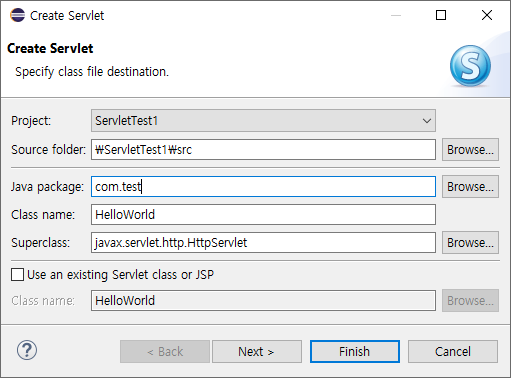The height and width of the screenshot is (378, 511).
Task: Browse for the Superclass
Action: pos(470,243)
